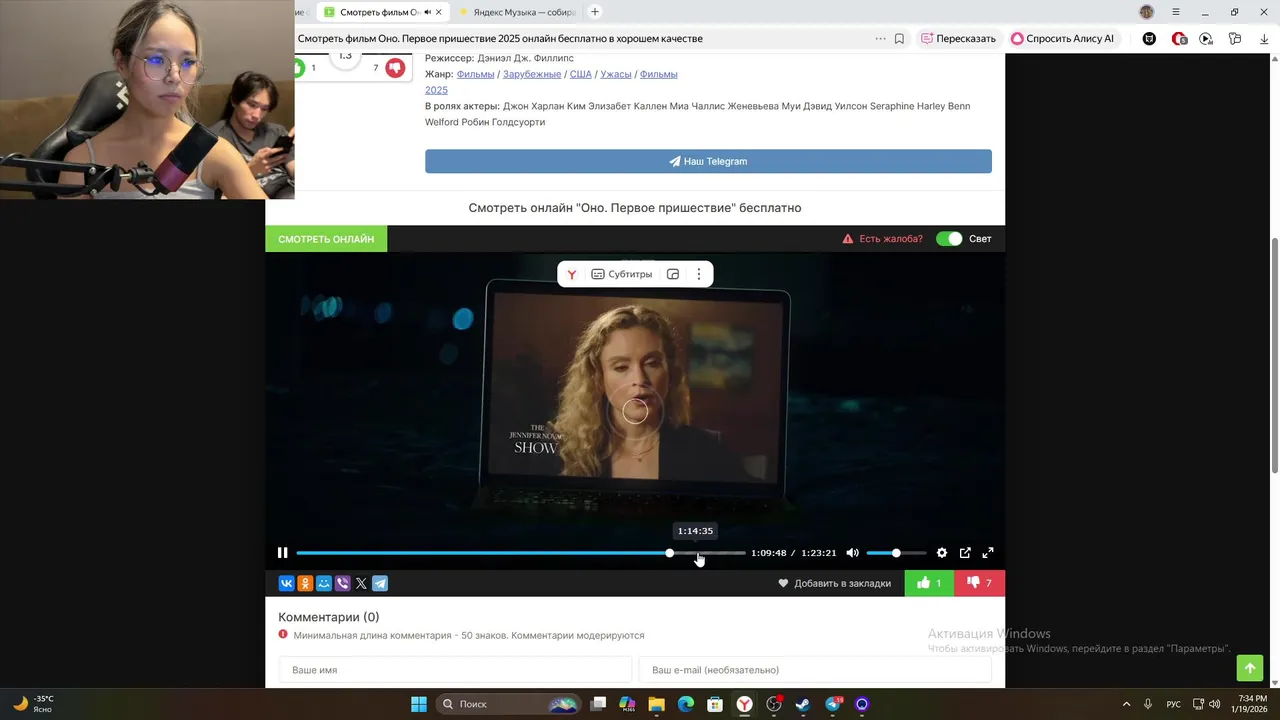This screenshot has height=720, width=1280.
Task: Click Спросить Алису AI
Action: (x=1063, y=39)
